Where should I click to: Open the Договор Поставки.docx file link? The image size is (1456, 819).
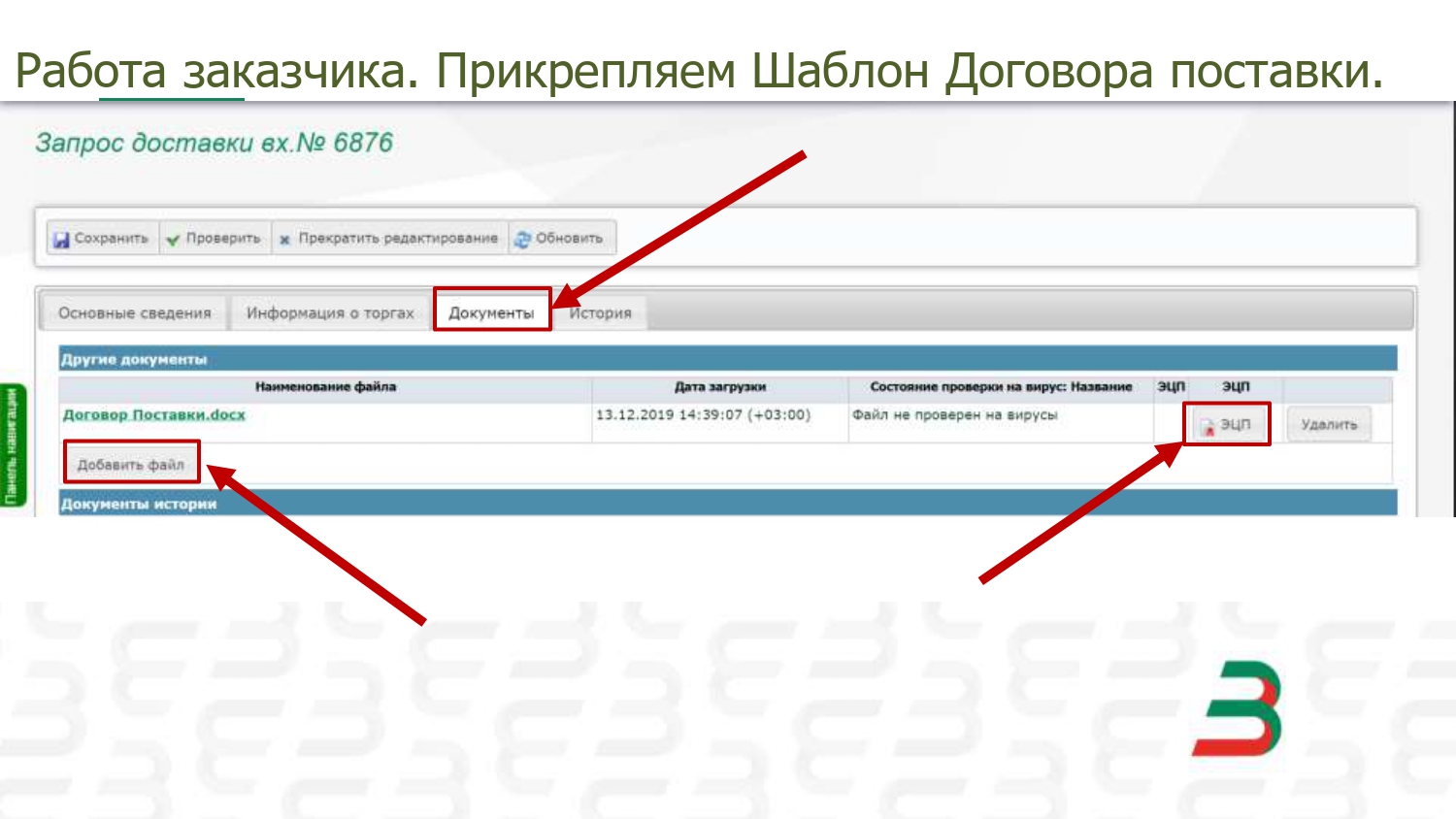153,415
